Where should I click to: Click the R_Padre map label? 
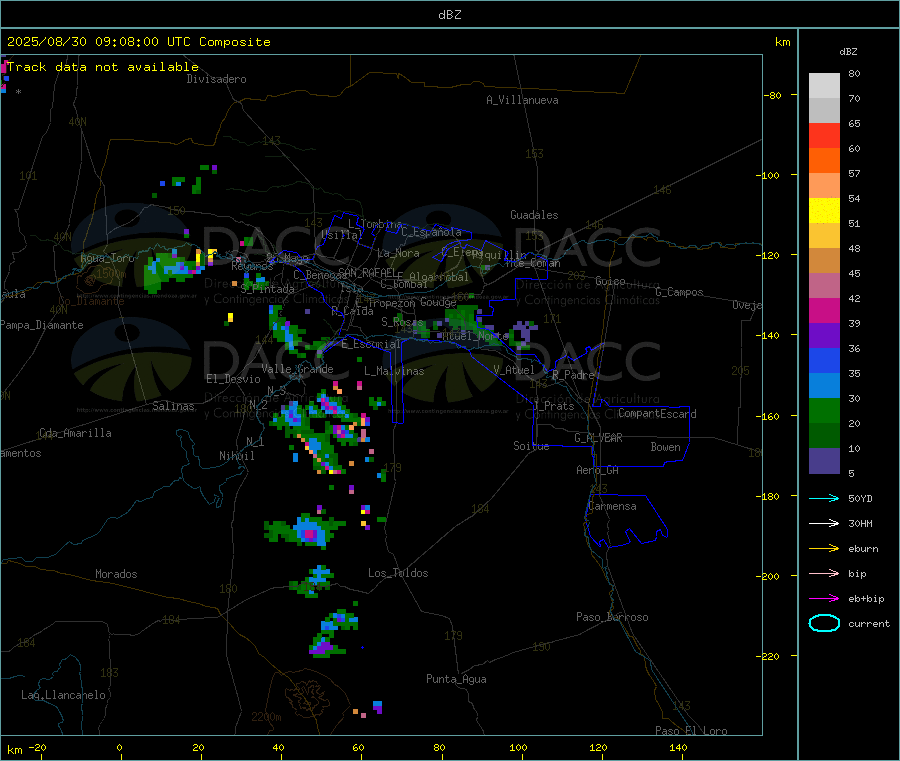tap(573, 375)
